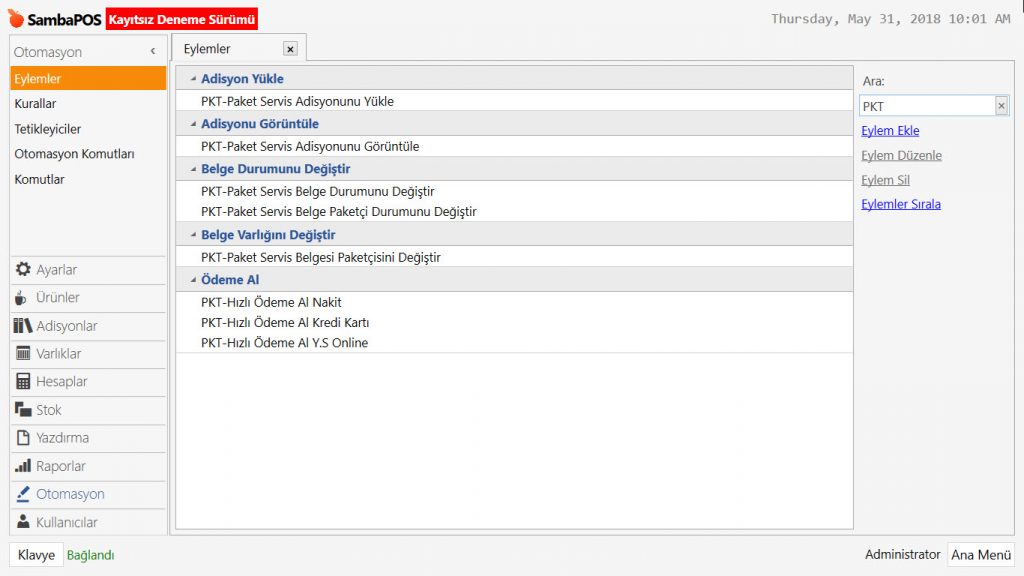Open Varlıklar via table icon
Screen dimensions: 1024x576
[23, 354]
